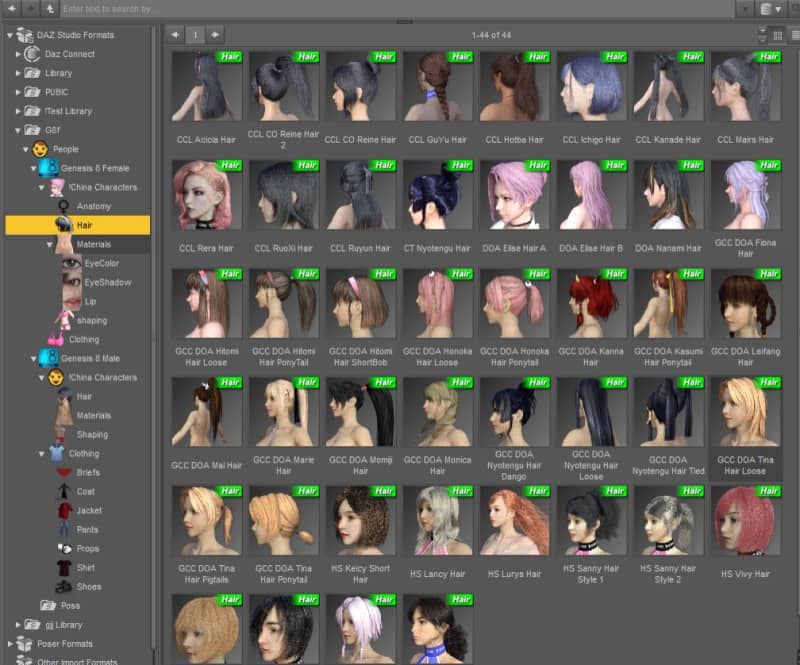Viewport: 800px width, 665px height.
Task: Click the EyeColor eye icon
Action: [x=71, y=263]
